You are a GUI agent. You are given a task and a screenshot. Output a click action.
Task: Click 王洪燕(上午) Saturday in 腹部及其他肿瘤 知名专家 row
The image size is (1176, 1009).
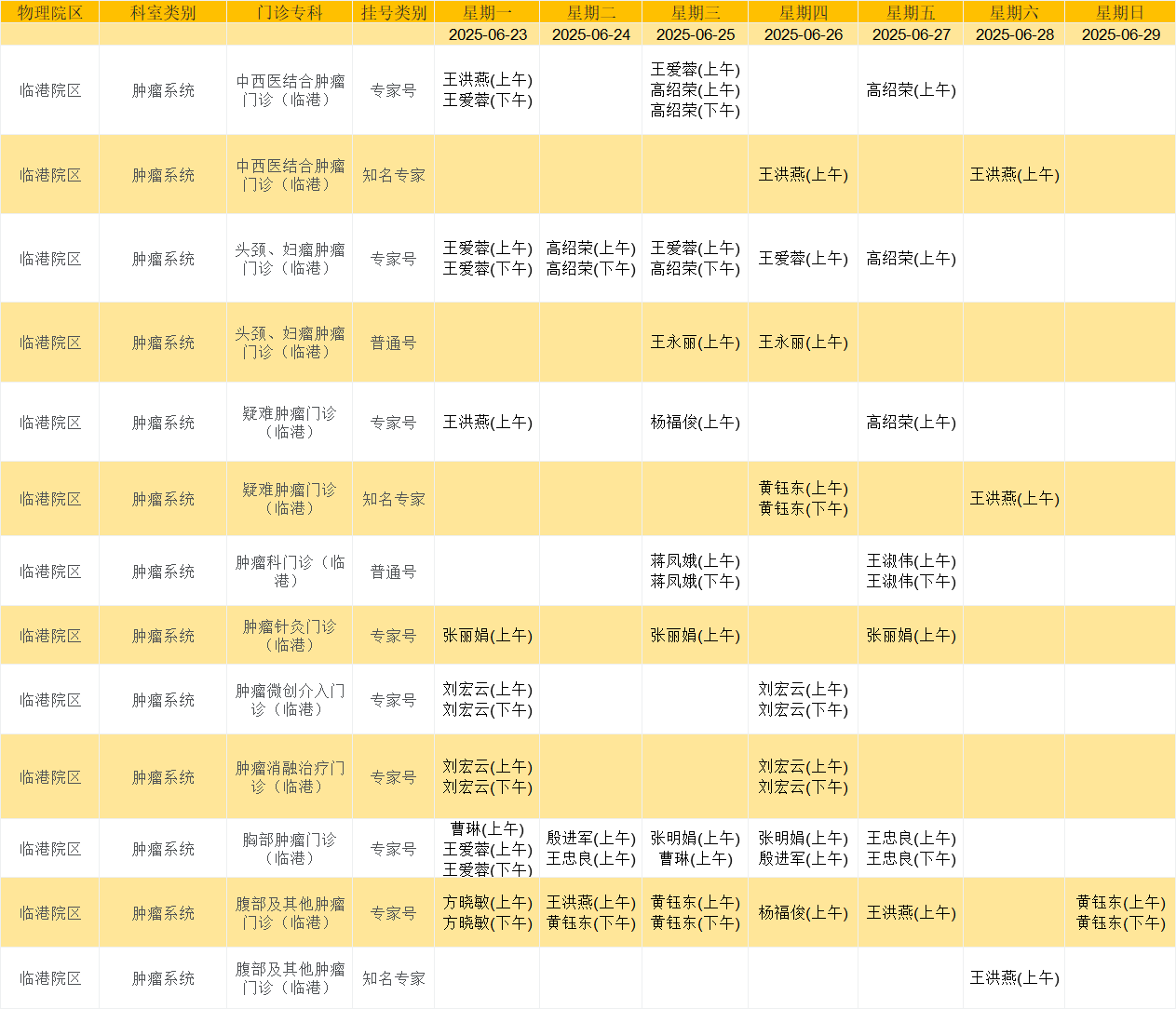pos(1014,978)
